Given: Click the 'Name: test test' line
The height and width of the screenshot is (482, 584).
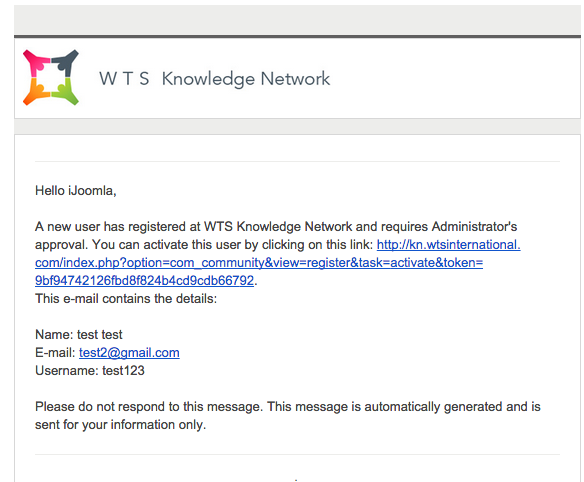Looking at the screenshot, I should point(79,334).
